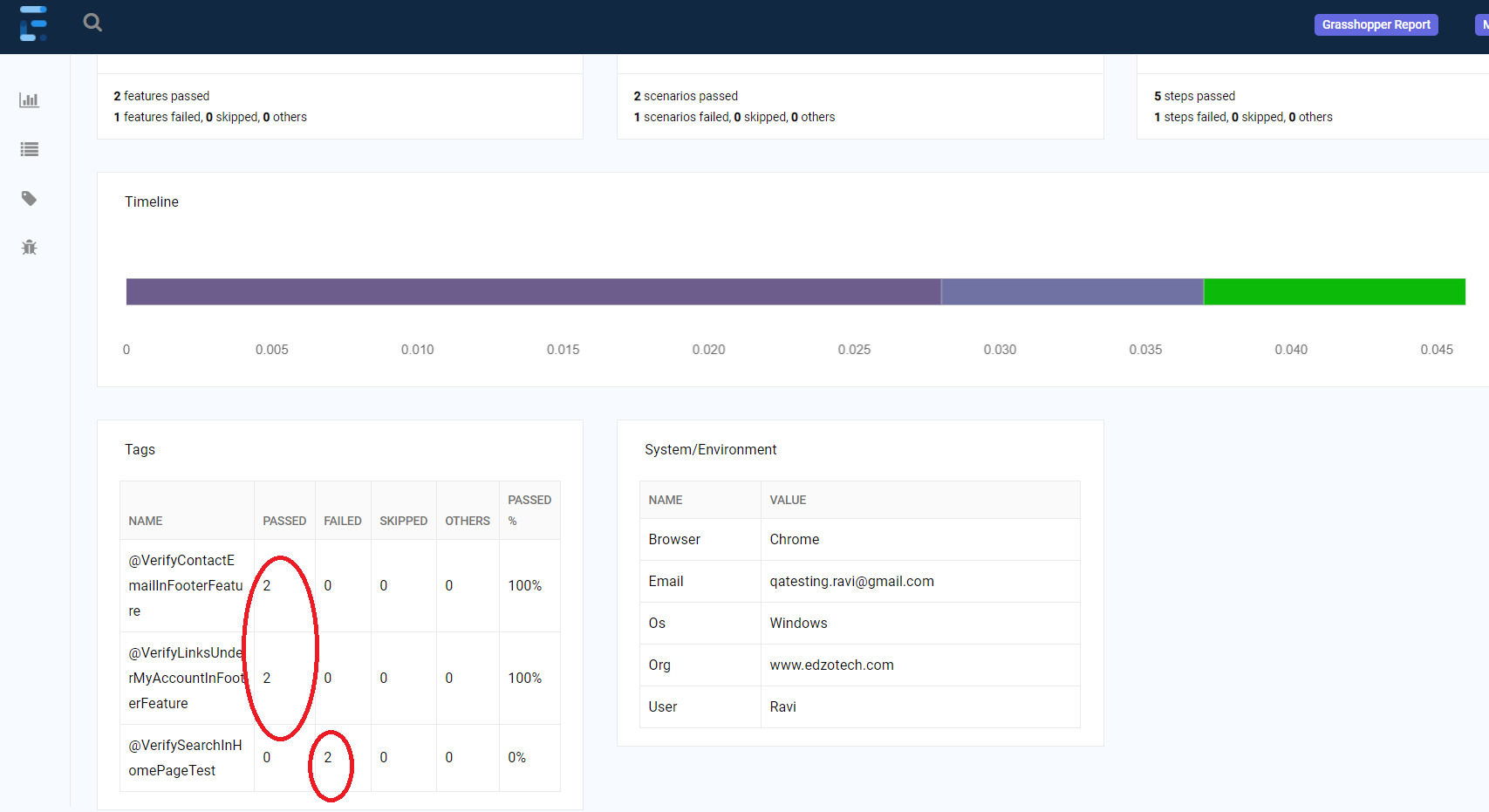Click the Grasshopper Report button

point(1376,24)
